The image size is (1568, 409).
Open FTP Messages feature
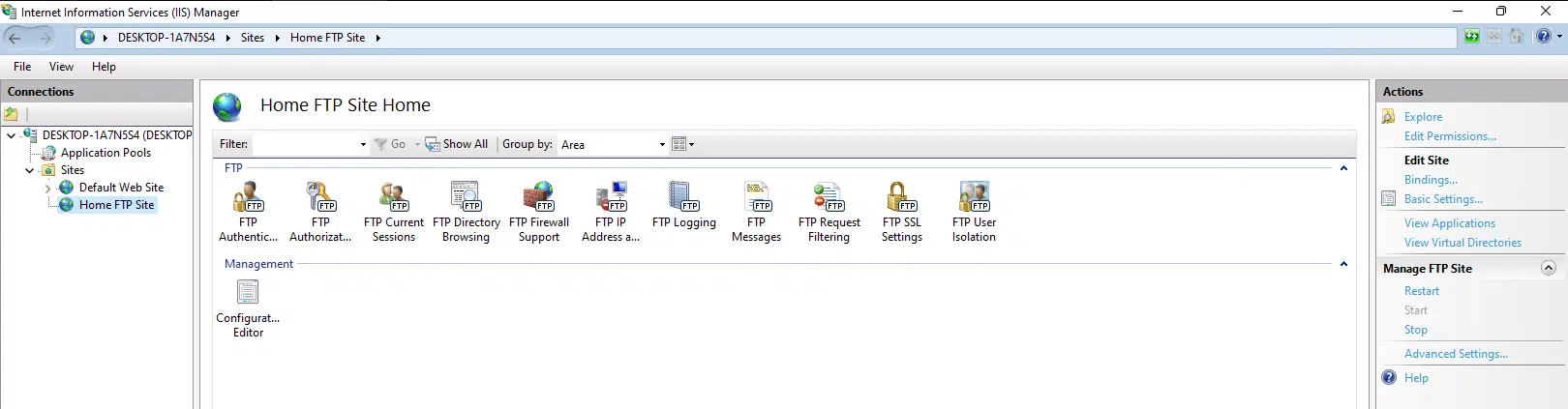pyautogui.click(x=756, y=213)
